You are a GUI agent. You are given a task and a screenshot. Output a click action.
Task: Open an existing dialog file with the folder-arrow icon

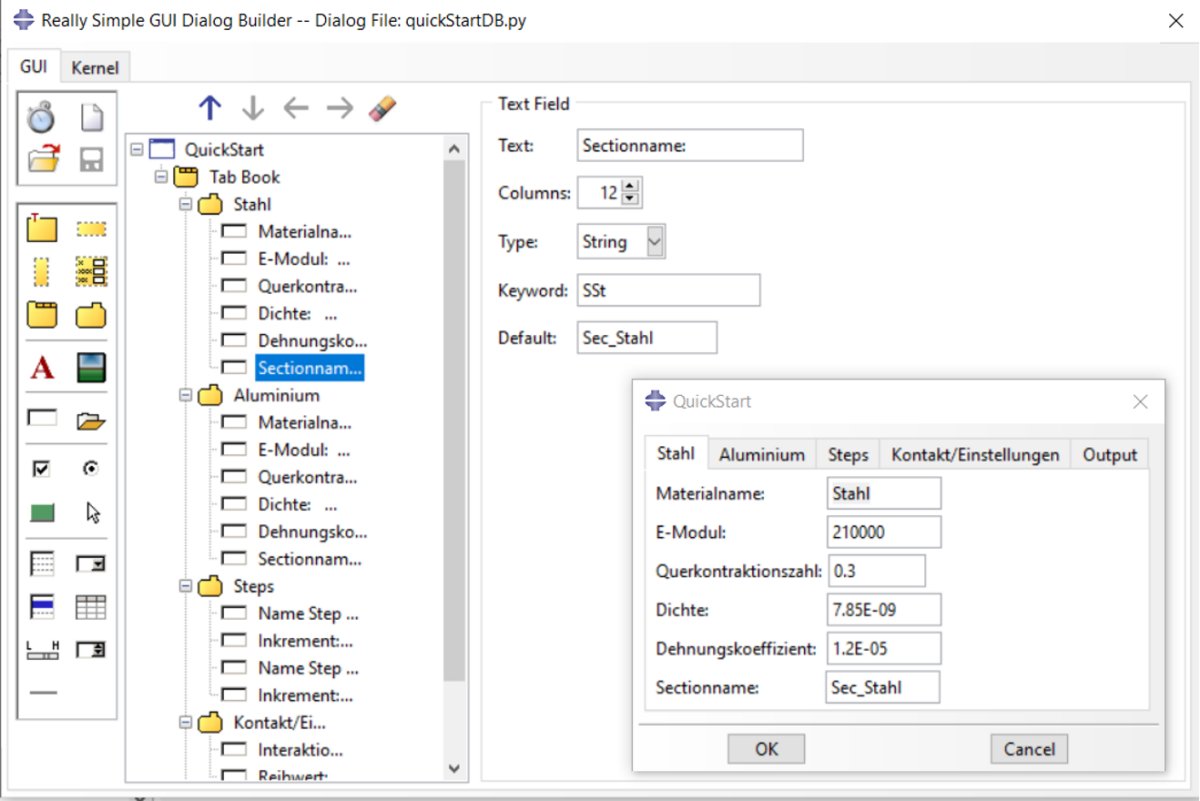(x=43, y=160)
